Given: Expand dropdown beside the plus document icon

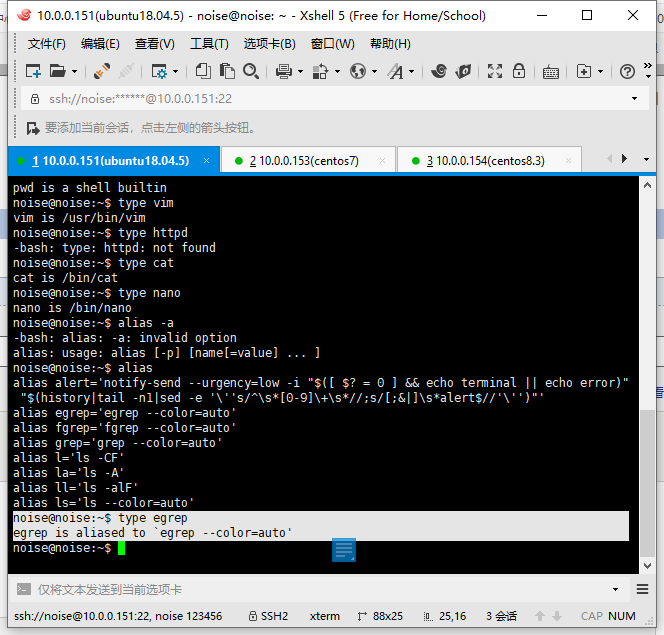Looking at the screenshot, I should (x=600, y=72).
